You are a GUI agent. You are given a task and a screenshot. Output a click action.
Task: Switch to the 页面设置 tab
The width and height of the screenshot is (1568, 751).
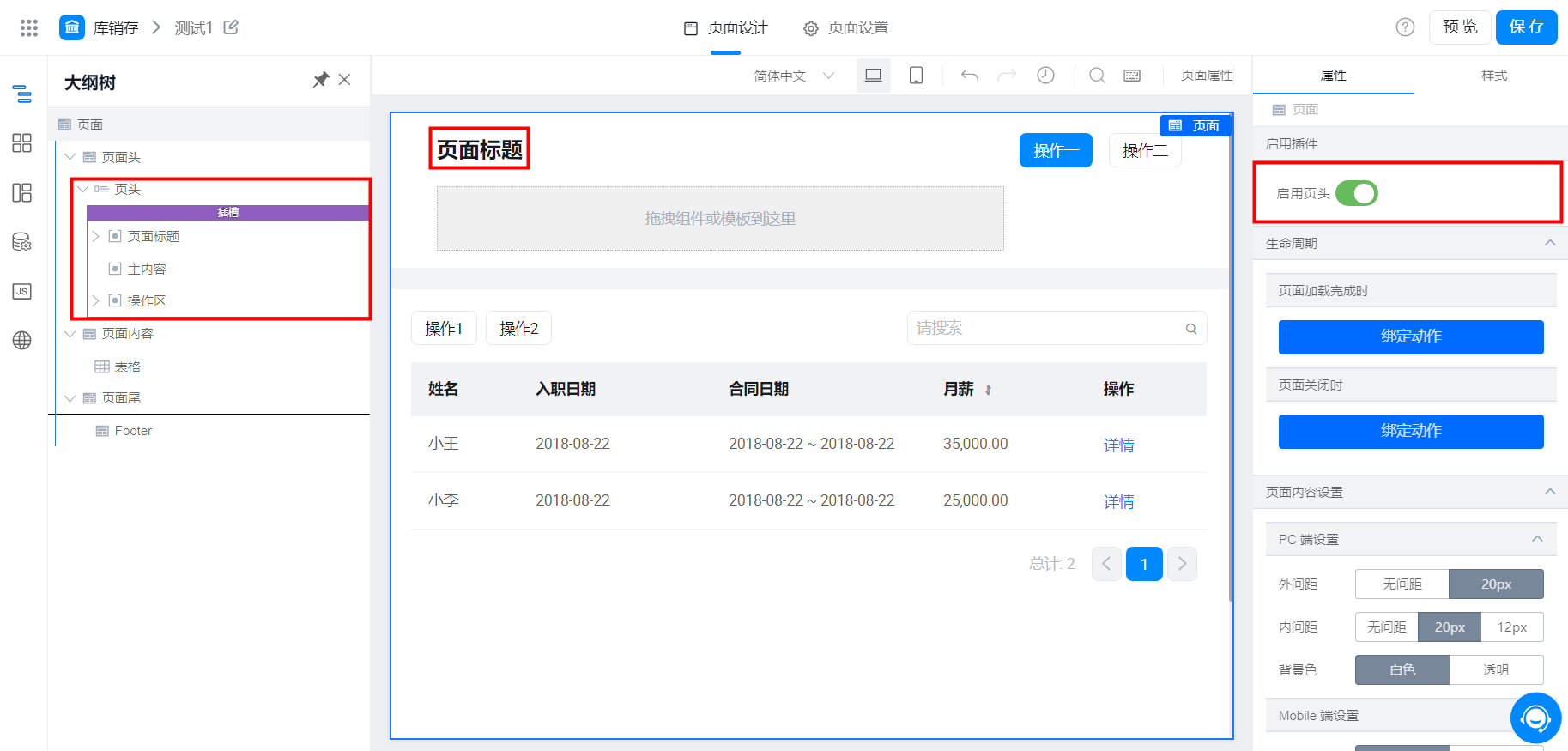click(x=845, y=27)
